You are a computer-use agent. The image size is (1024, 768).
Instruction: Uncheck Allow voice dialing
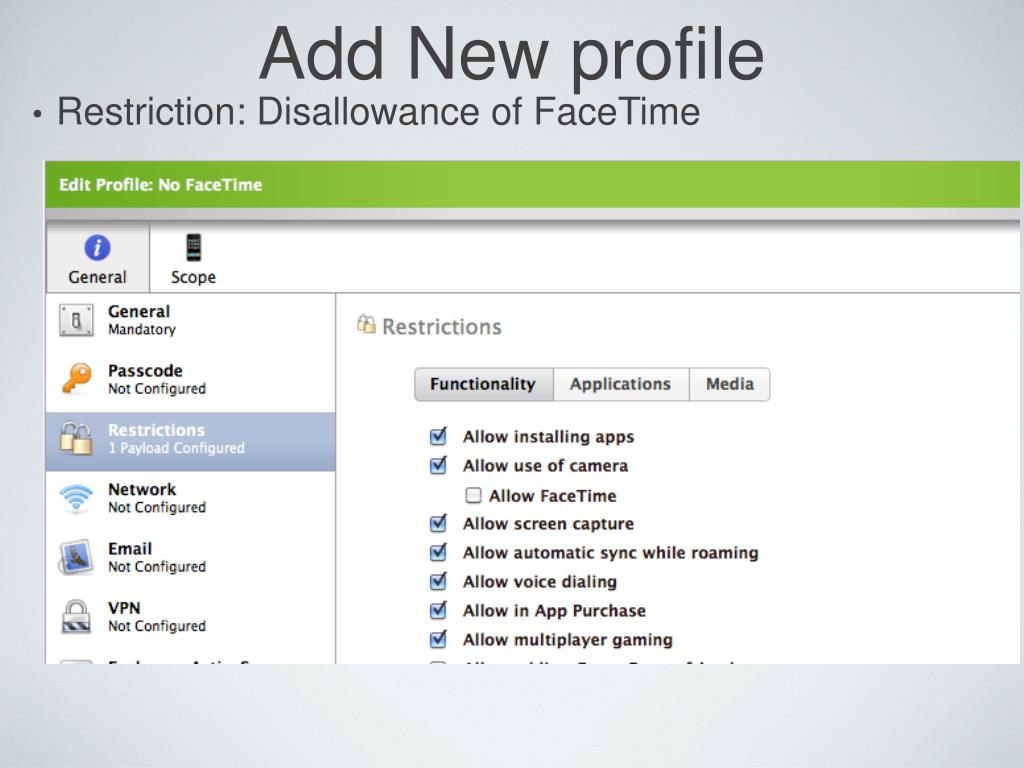point(438,581)
